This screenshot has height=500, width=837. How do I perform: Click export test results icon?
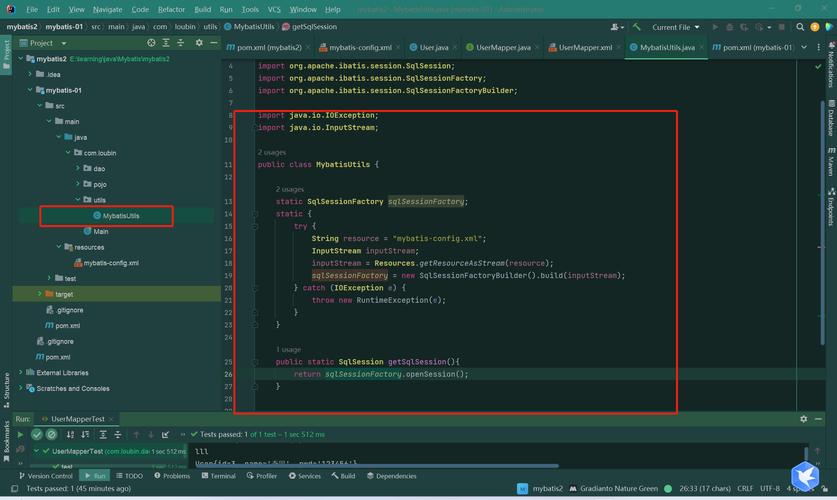coord(165,434)
